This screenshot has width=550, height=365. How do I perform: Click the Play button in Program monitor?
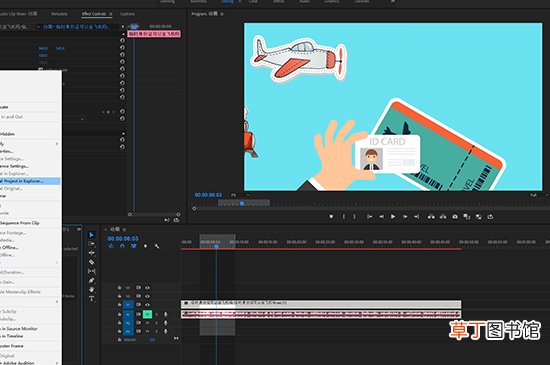coord(393,217)
